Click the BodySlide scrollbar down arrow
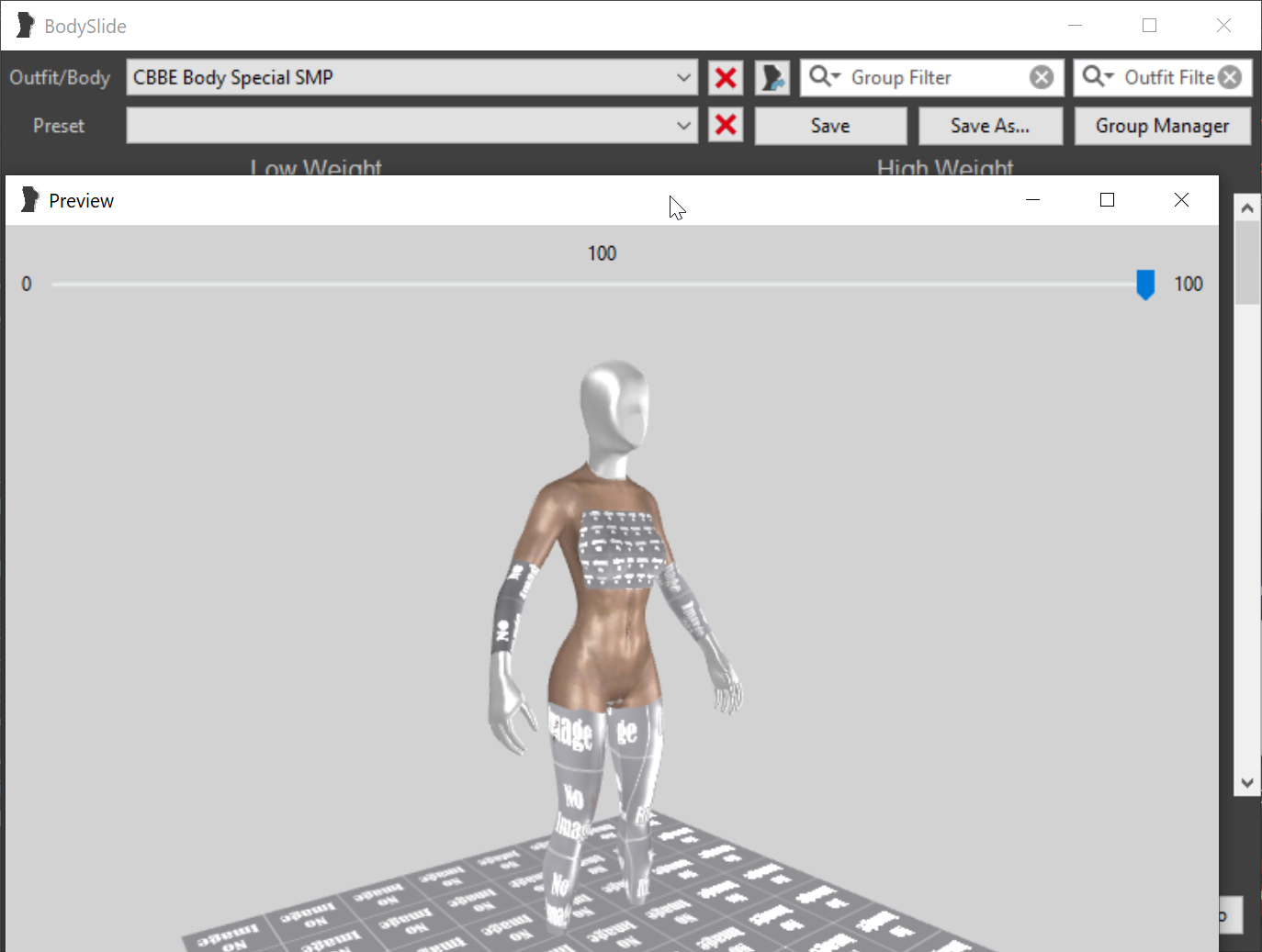 1247,783
